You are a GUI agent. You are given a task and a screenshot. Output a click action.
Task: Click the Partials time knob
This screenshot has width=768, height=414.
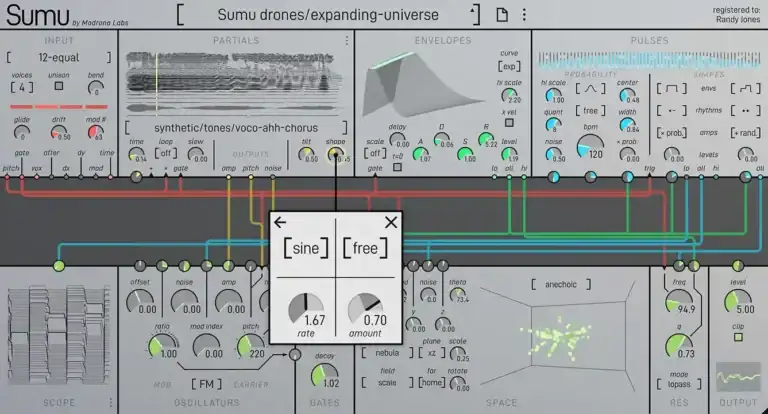point(137,155)
